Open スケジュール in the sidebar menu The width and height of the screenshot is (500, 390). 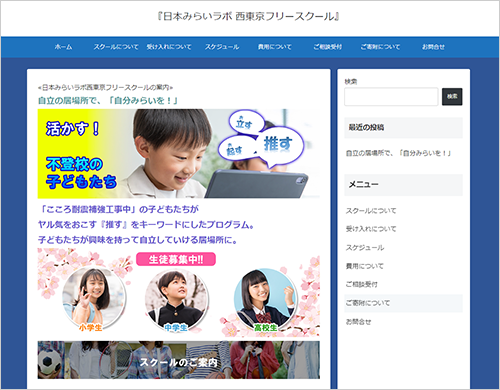coord(365,248)
